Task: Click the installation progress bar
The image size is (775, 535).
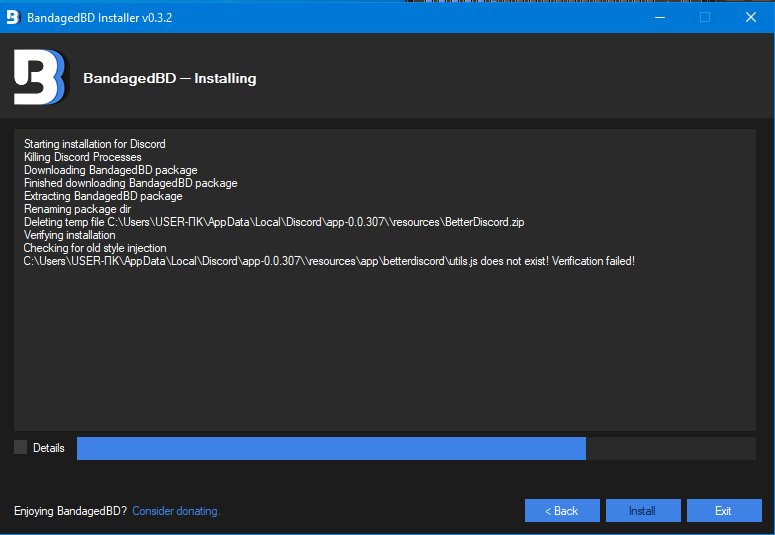Action: point(416,448)
